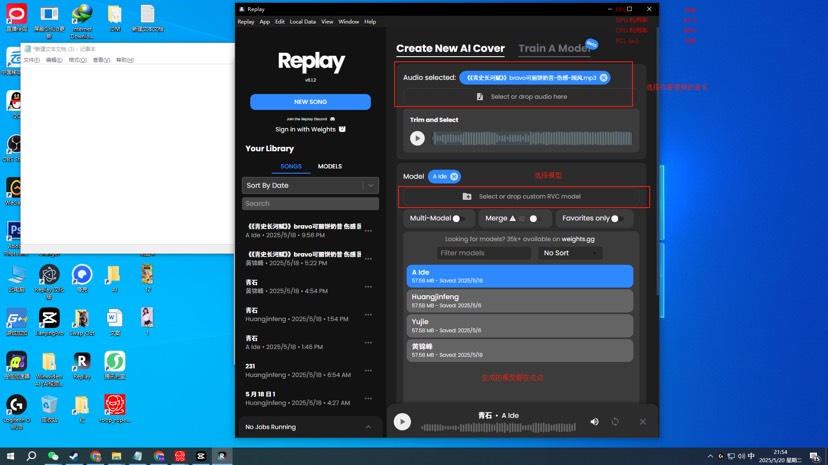The width and height of the screenshot is (828, 465).
Task: Click folder icon to select RVC model
Action: click(467, 196)
